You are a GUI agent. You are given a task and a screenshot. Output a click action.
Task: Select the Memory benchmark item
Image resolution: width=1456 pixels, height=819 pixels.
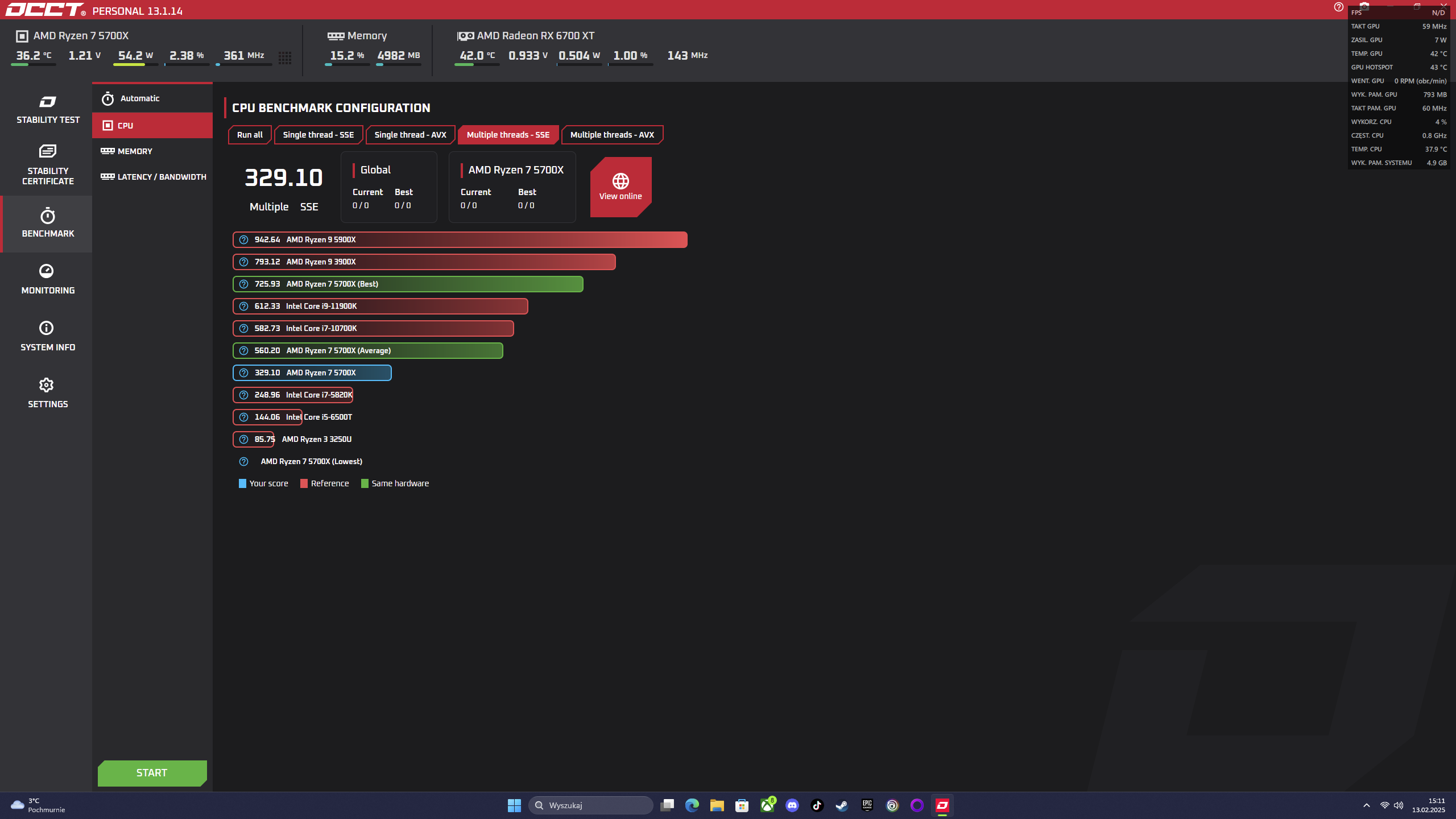point(135,151)
